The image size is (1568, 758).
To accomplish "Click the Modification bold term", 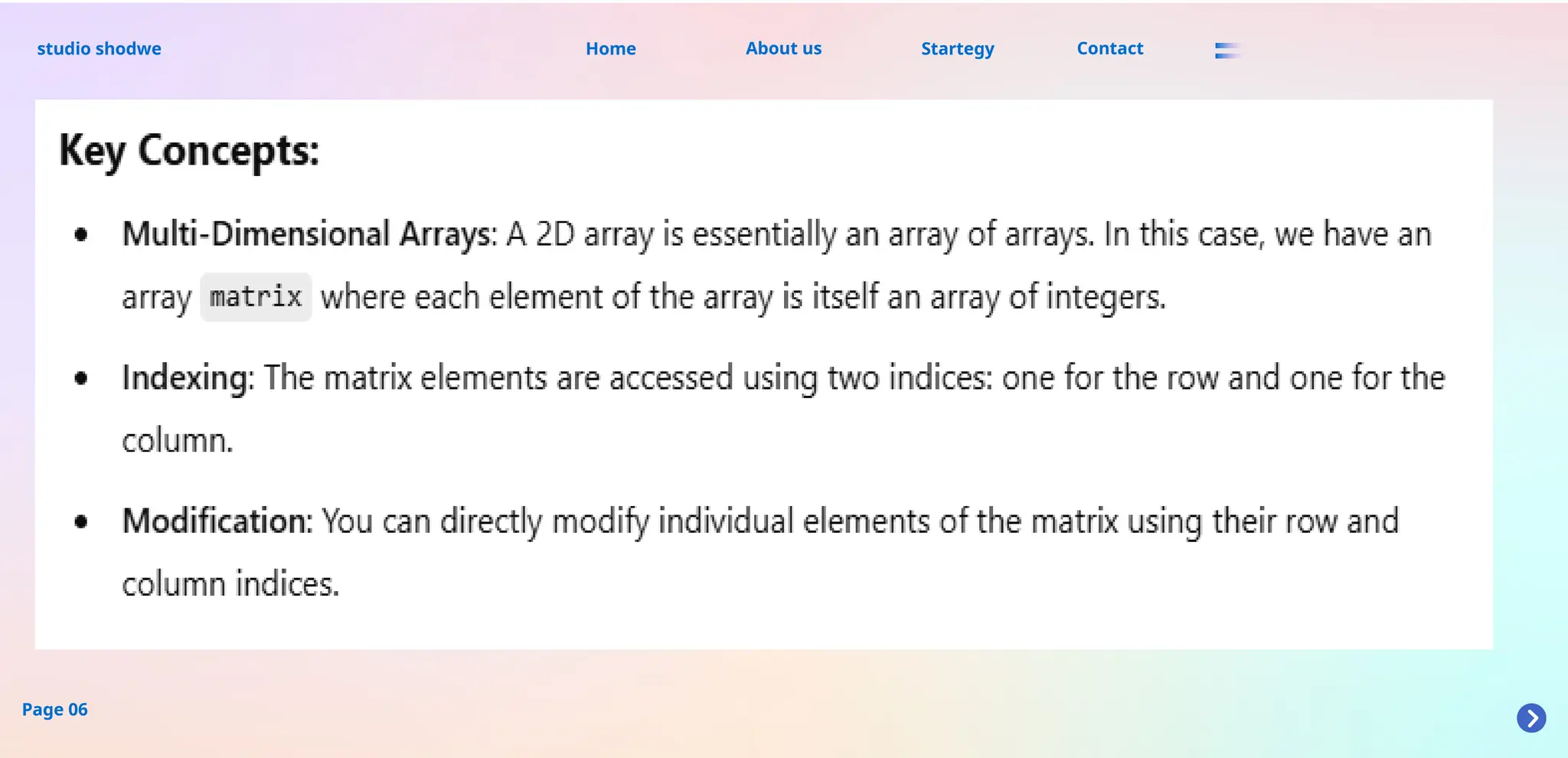I will tap(217, 521).
